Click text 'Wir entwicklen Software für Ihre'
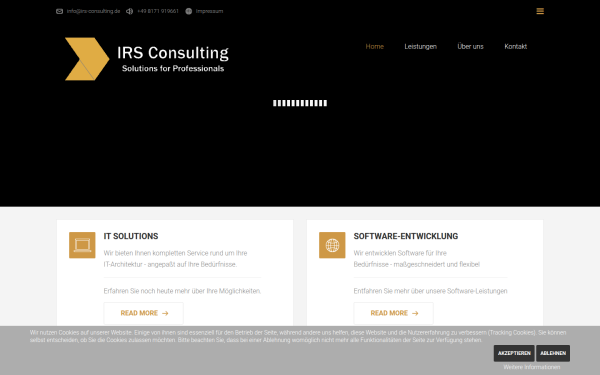Image resolution: width=600 pixels, height=375 pixels. coord(400,253)
